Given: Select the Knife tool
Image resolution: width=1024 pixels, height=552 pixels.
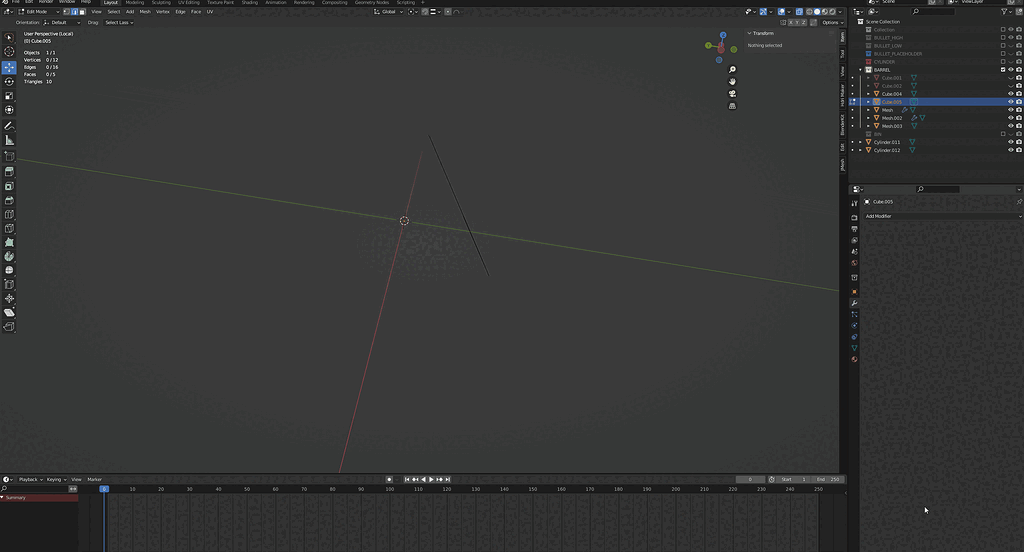Looking at the screenshot, I should 9,229.
